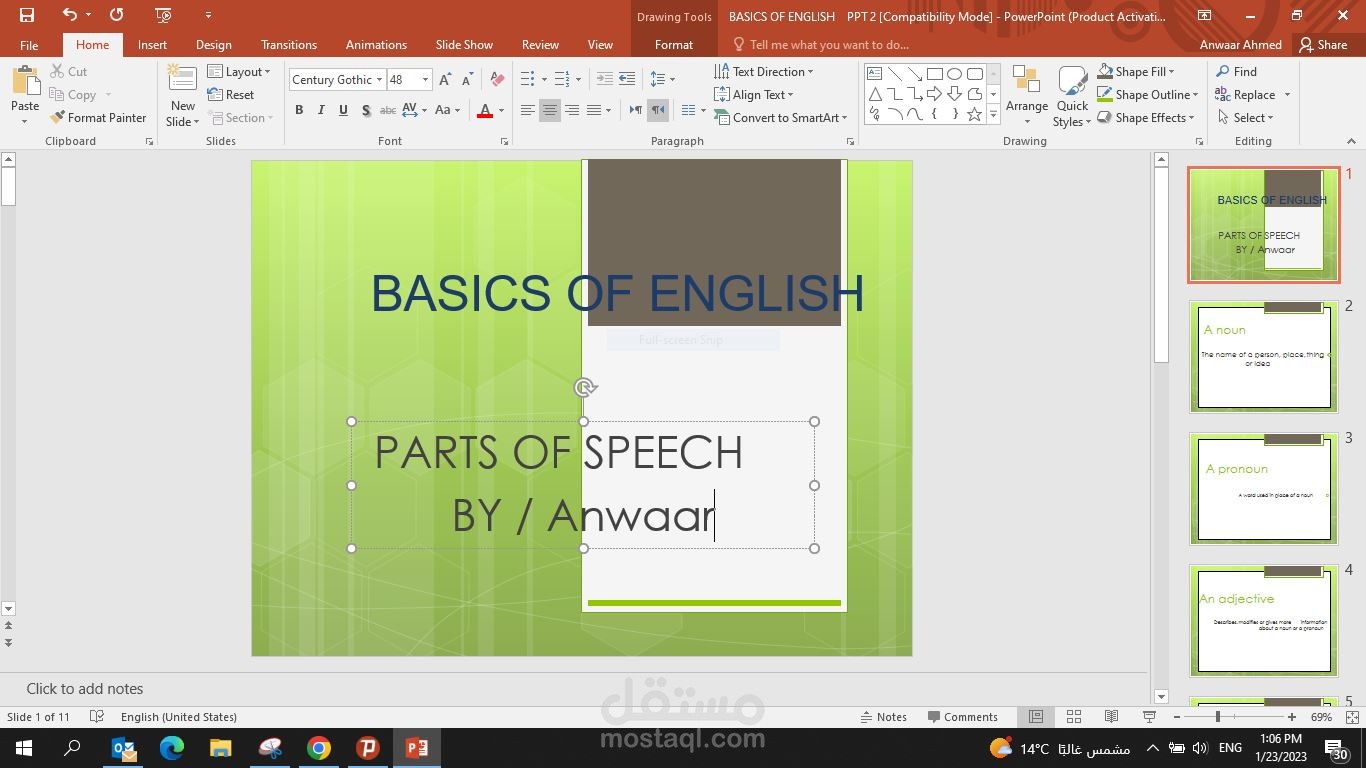
Task: Switch to Reading View
Action: (1111, 717)
